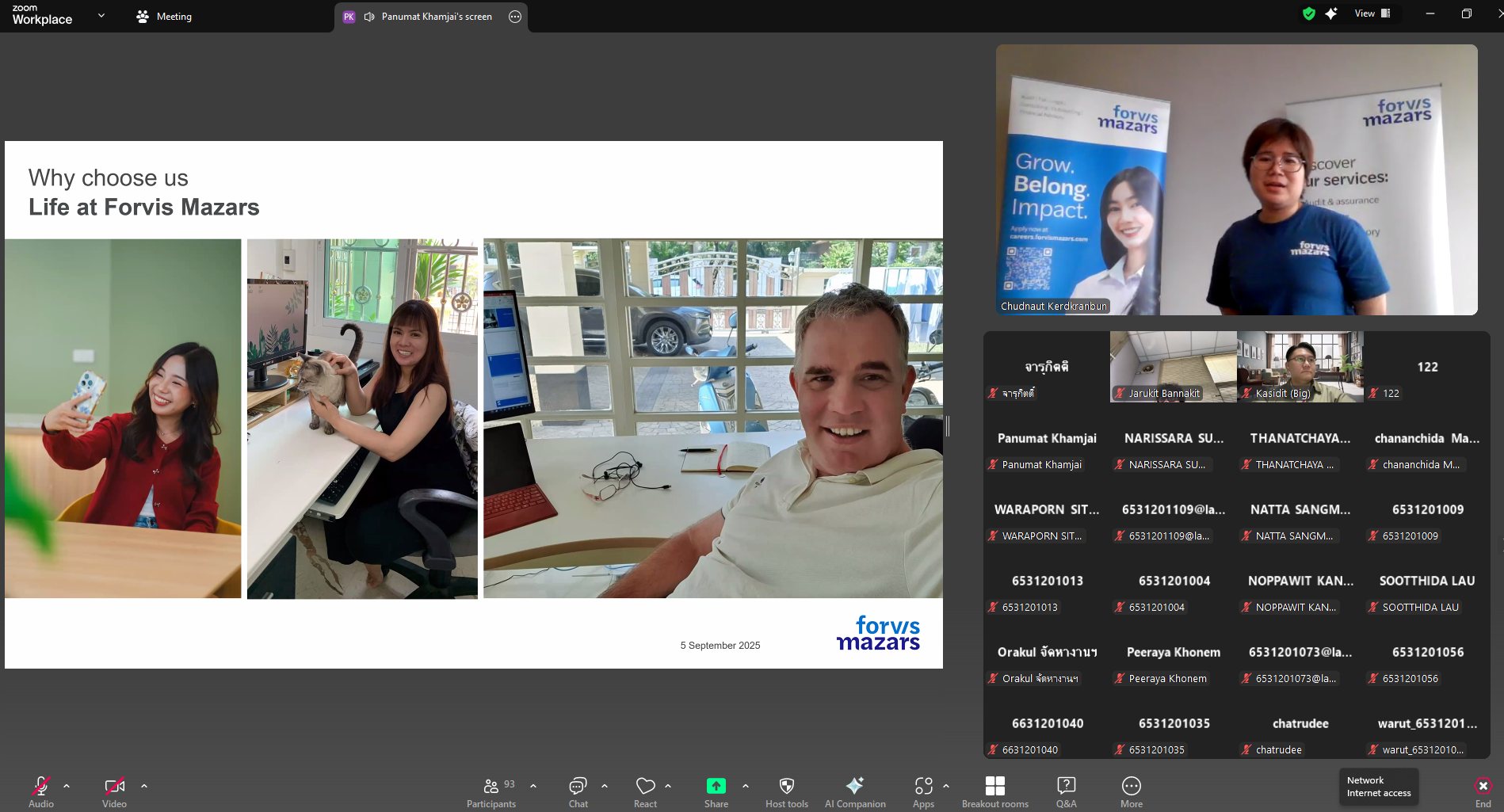Switch to the Meeting tab

[164, 16]
